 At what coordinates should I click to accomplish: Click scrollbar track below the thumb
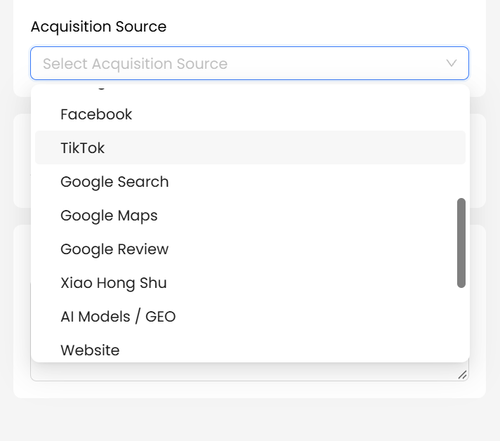(x=461, y=323)
